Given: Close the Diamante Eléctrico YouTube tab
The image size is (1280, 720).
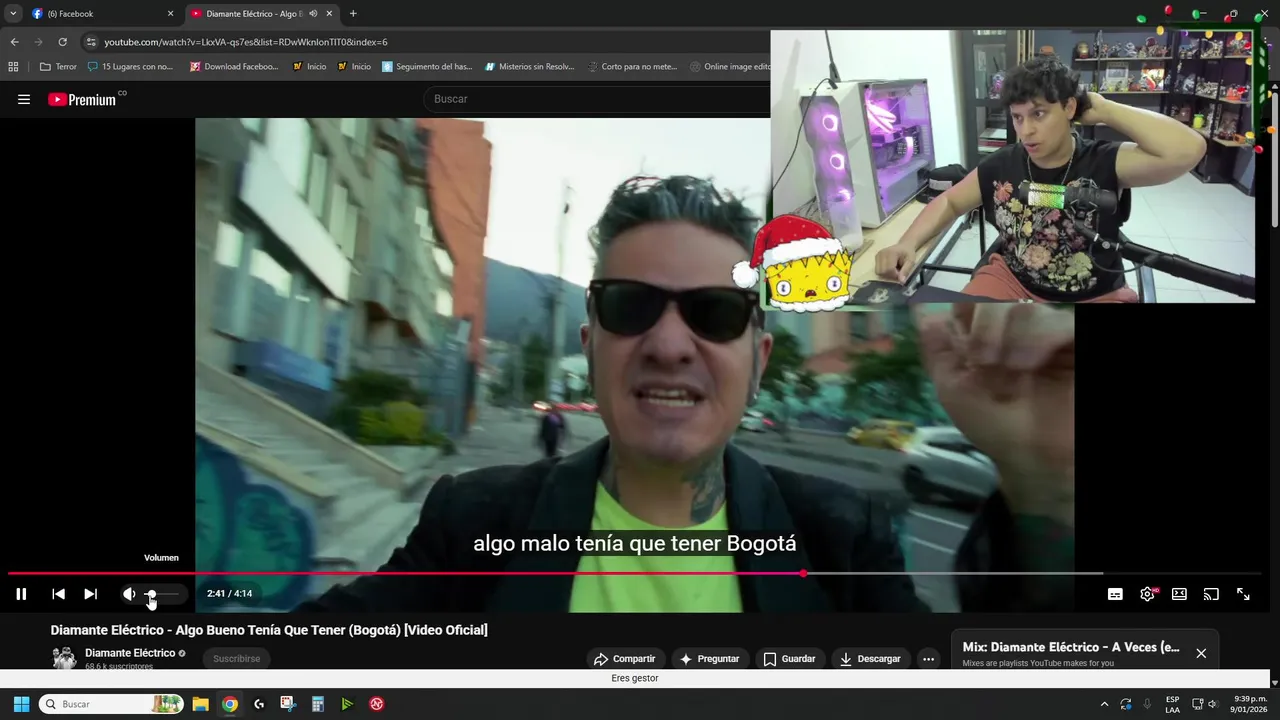Looking at the screenshot, I should (329, 14).
